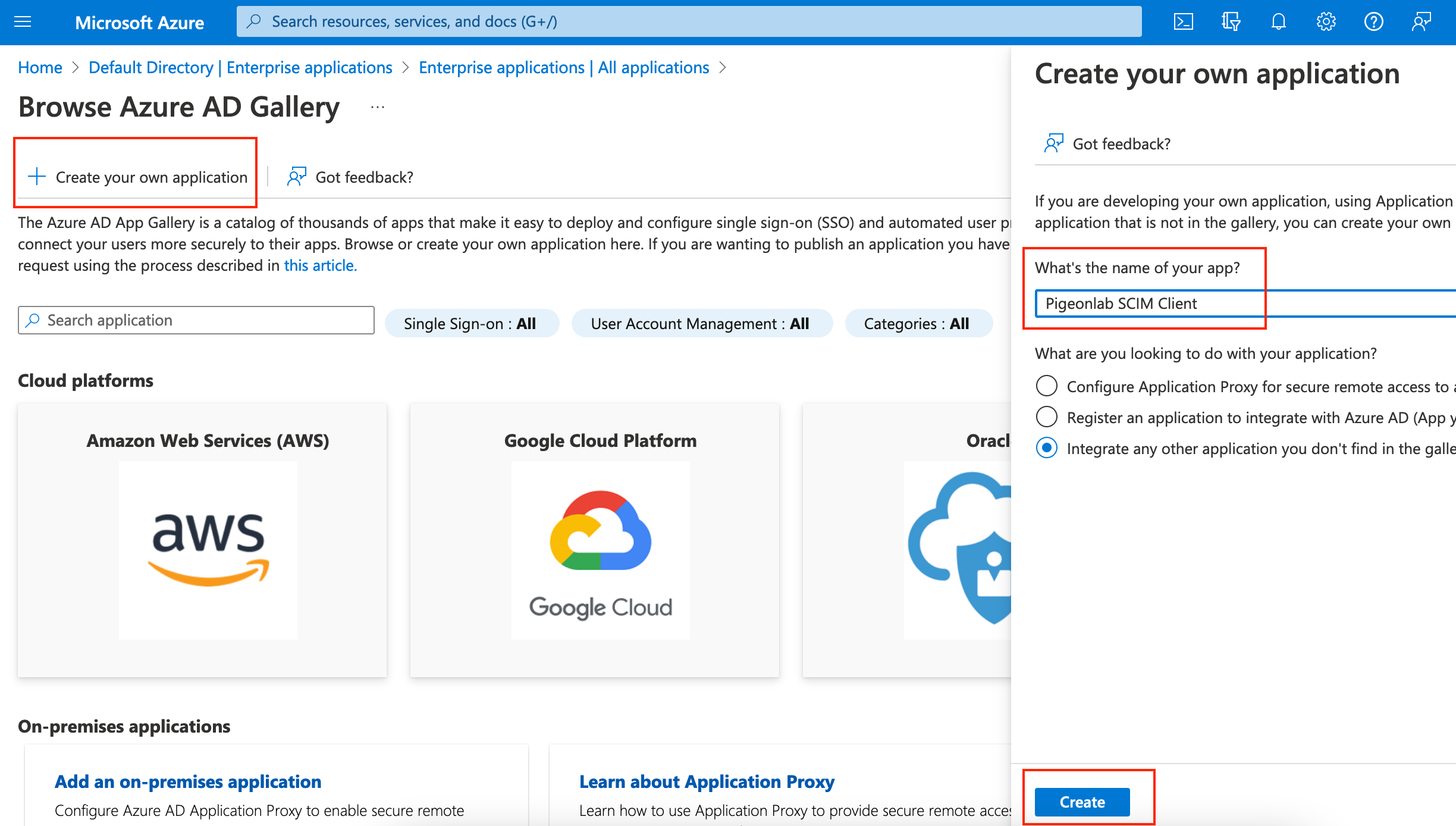Image resolution: width=1456 pixels, height=826 pixels.
Task: Click the Cloud platforms section heading
Action: (x=86, y=380)
